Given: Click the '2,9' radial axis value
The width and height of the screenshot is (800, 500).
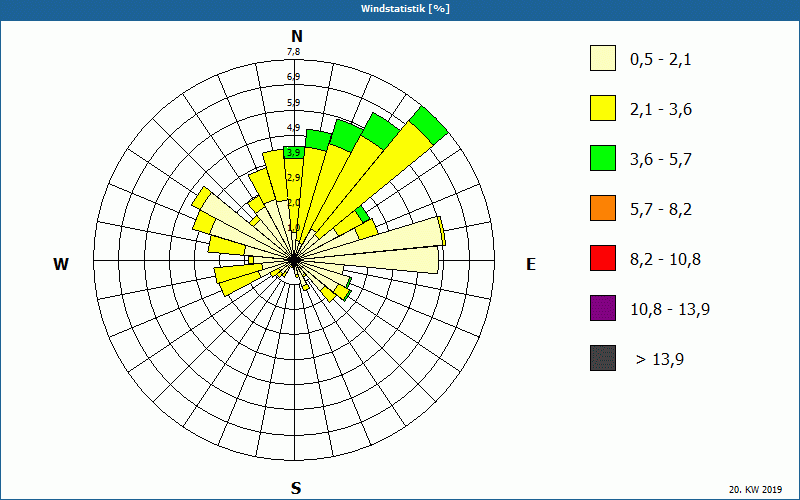Looking at the screenshot, I should (294, 178).
